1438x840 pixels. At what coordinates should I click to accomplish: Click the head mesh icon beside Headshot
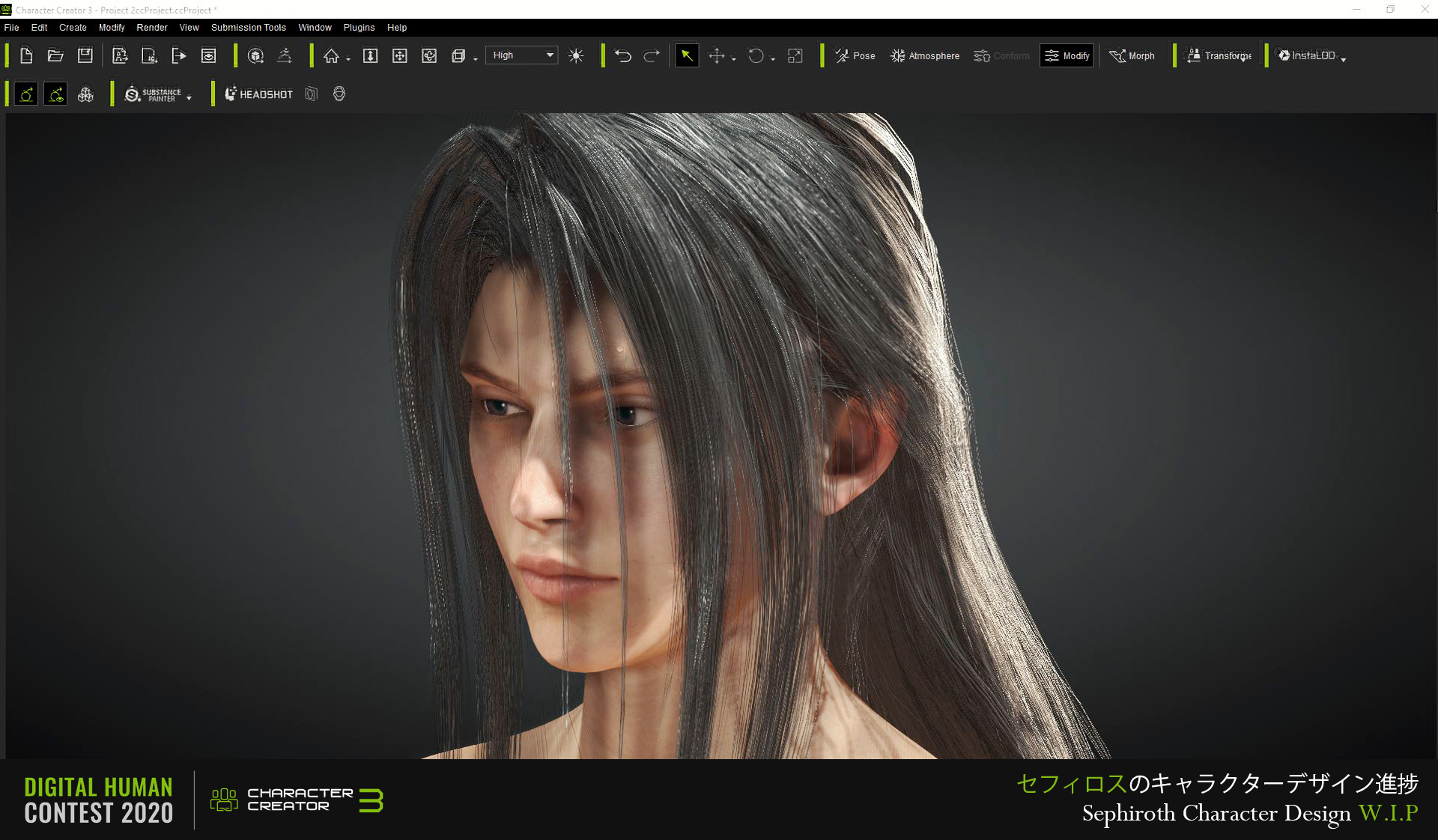[x=339, y=94]
